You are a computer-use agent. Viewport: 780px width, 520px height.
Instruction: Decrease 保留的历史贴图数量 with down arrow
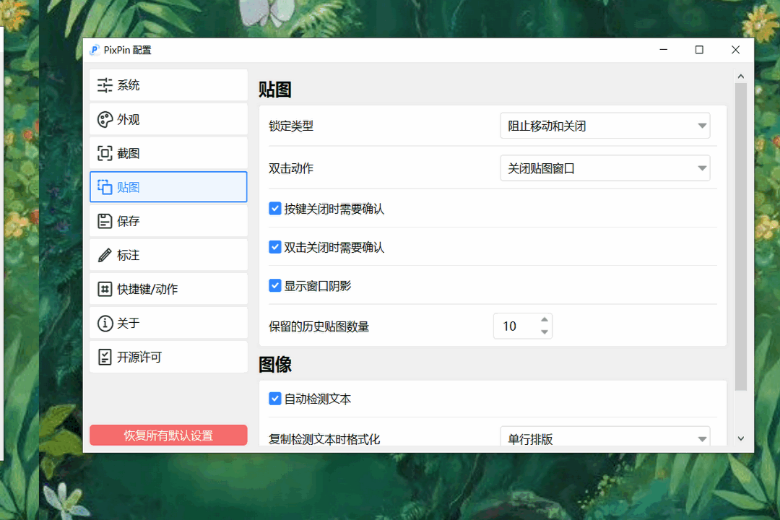pyautogui.click(x=545, y=332)
